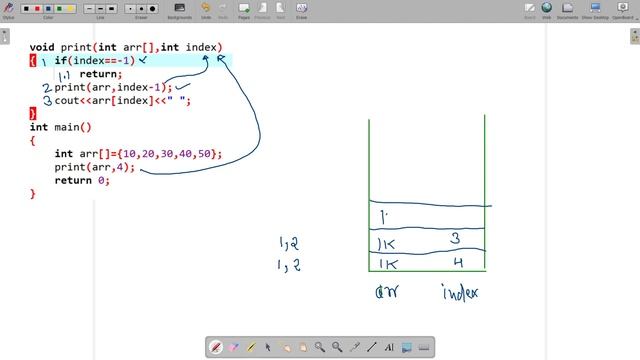640x360 pixels.
Task: Select the Laser pointer tool
Action: [354, 347]
